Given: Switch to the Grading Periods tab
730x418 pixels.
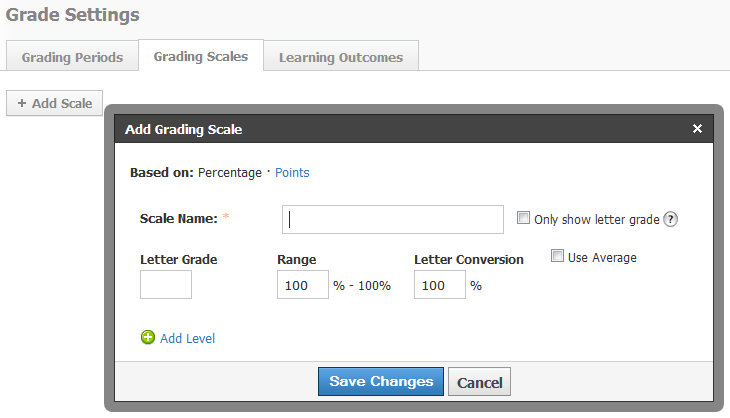Looking at the screenshot, I should [72, 57].
